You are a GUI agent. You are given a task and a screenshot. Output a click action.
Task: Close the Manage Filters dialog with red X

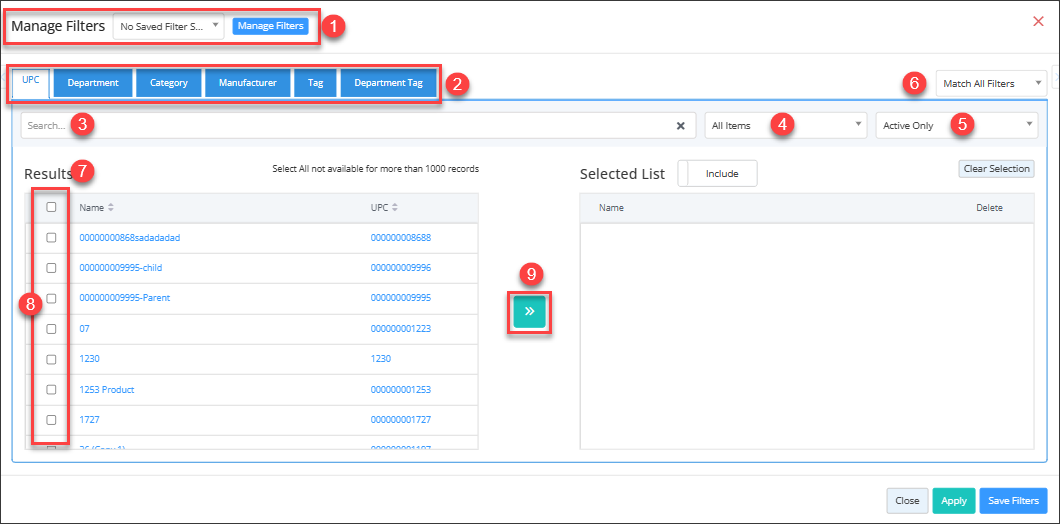point(1038,21)
